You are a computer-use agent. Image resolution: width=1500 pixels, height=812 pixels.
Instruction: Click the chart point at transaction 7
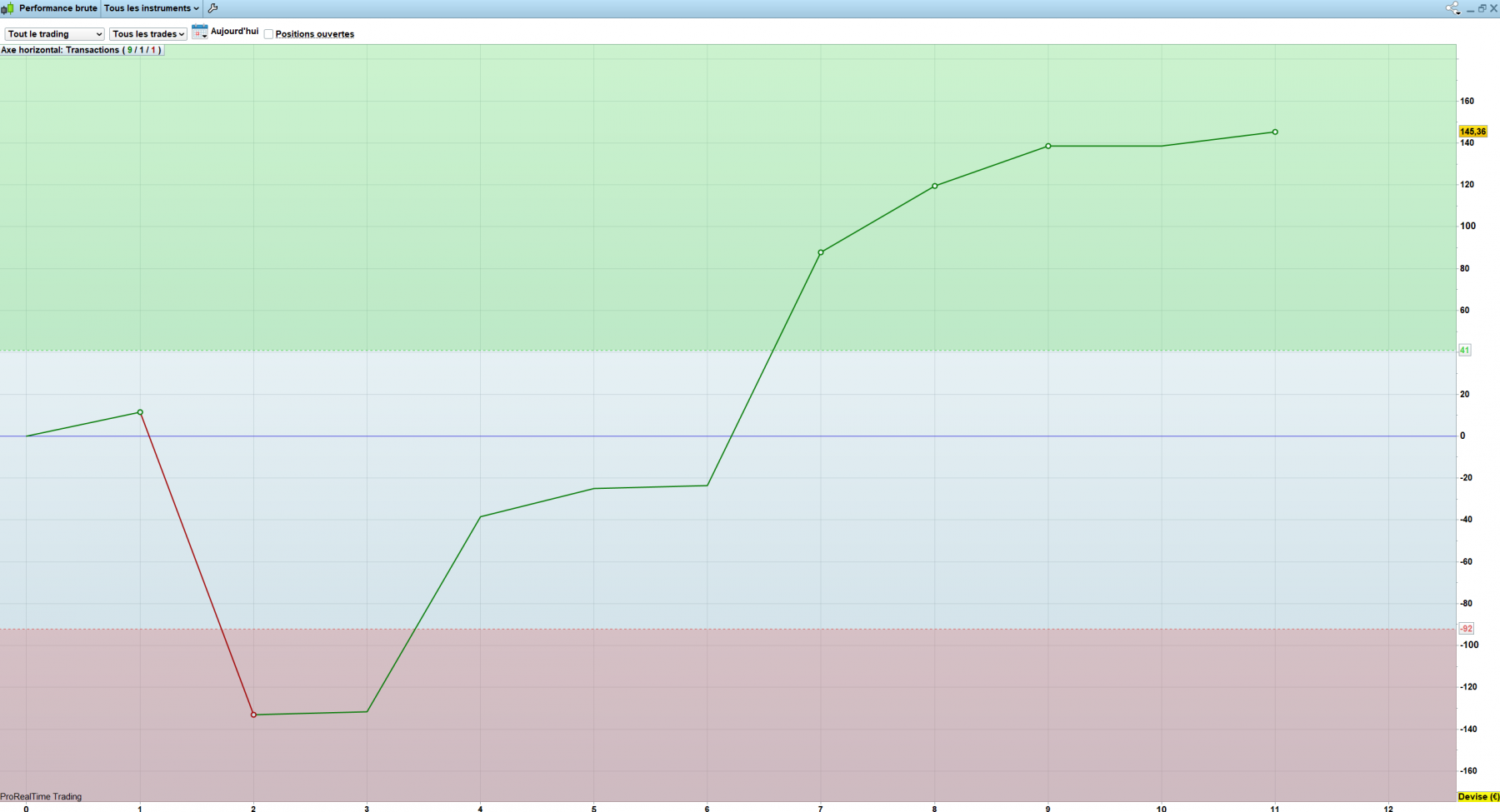(x=821, y=252)
